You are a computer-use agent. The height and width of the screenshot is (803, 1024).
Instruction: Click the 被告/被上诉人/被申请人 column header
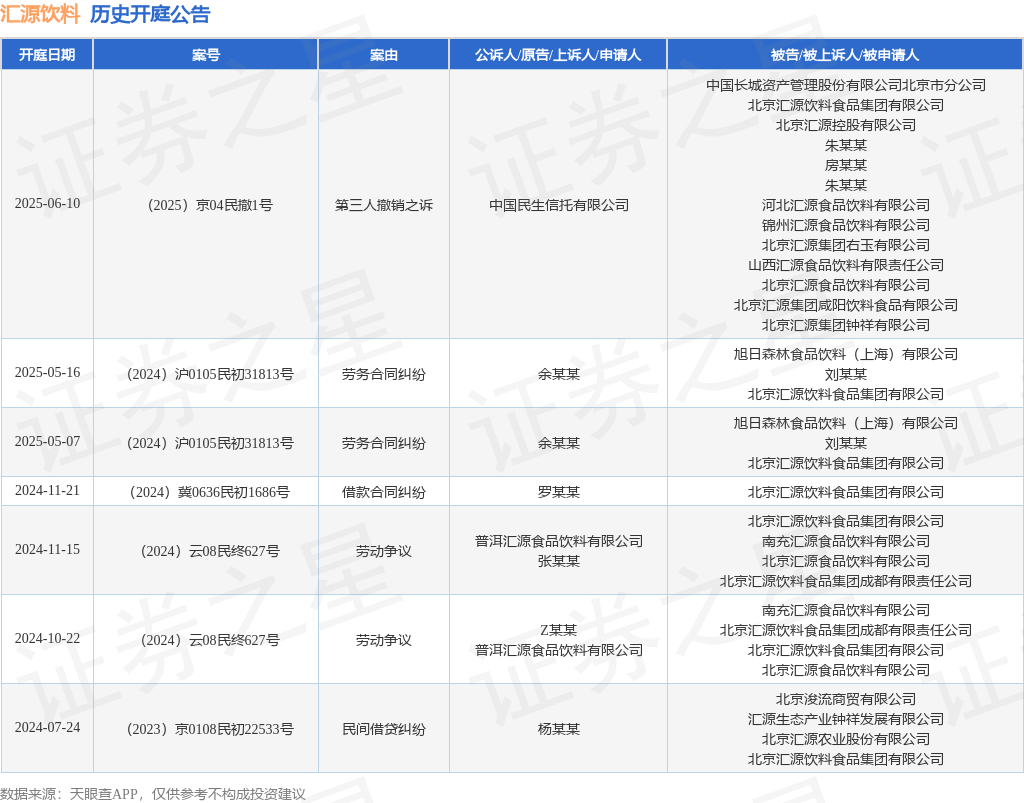pyautogui.click(x=846, y=55)
